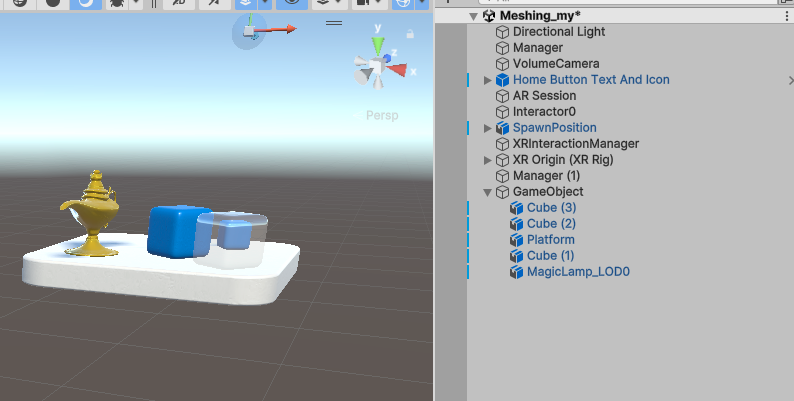Select the golden magic lamp in the scene

(91, 214)
